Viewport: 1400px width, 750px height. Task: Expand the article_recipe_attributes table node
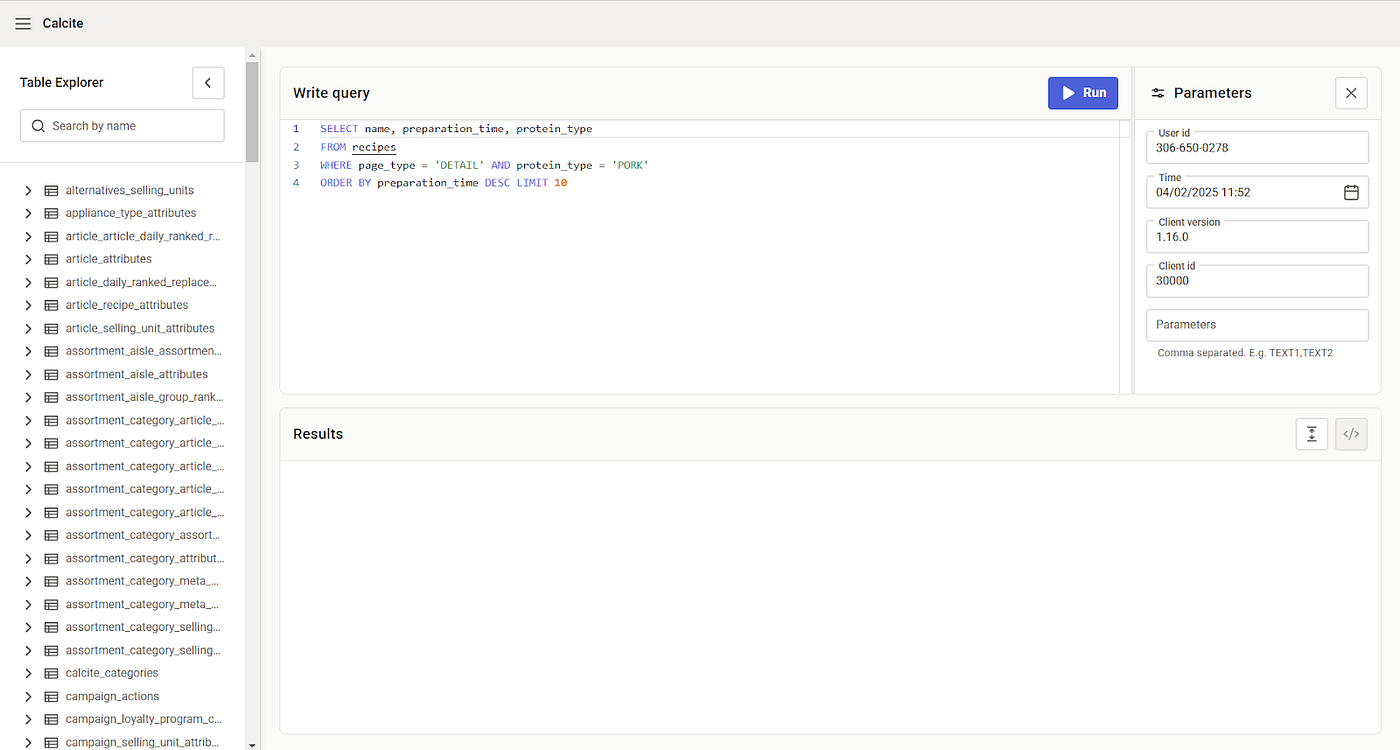pyautogui.click(x=29, y=306)
